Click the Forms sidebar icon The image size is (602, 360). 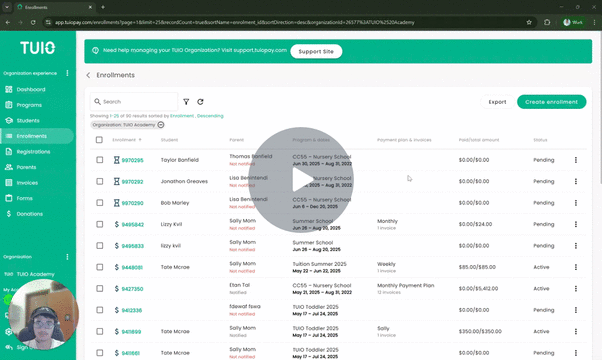pyautogui.click(x=9, y=198)
